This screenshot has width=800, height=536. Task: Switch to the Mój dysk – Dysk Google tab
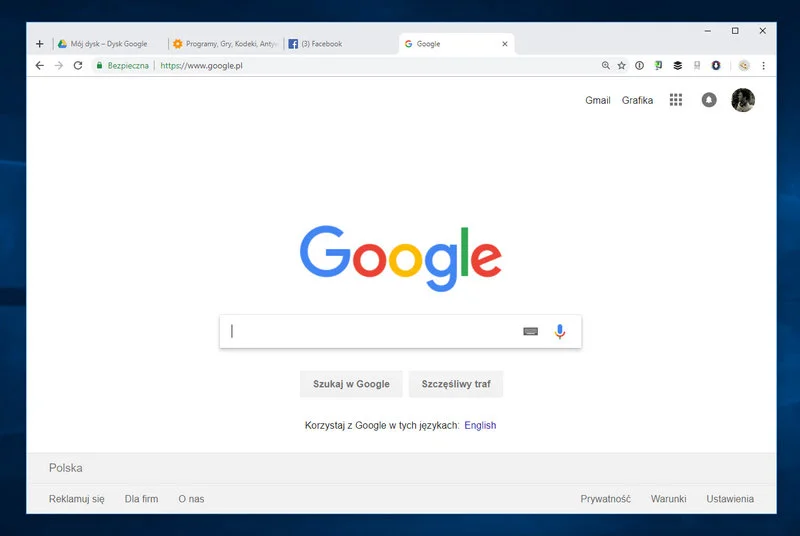pos(109,44)
